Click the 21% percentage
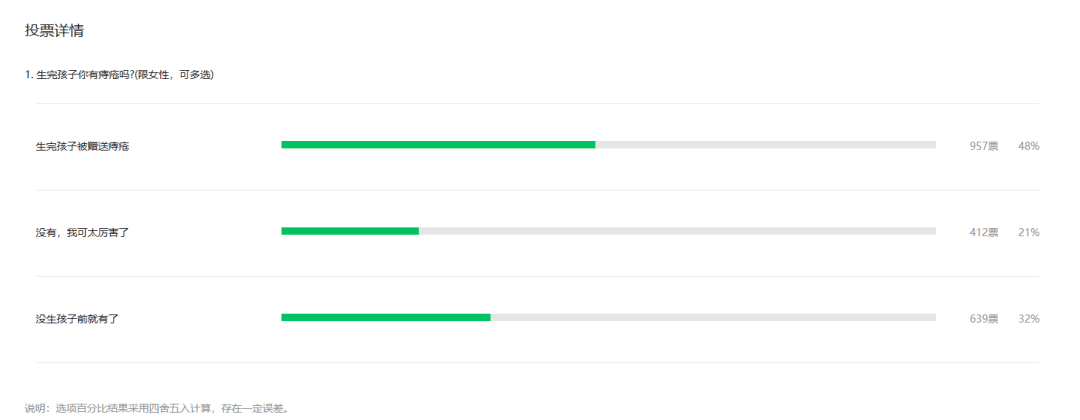This screenshot has height=420, width=1080. click(x=1028, y=233)
